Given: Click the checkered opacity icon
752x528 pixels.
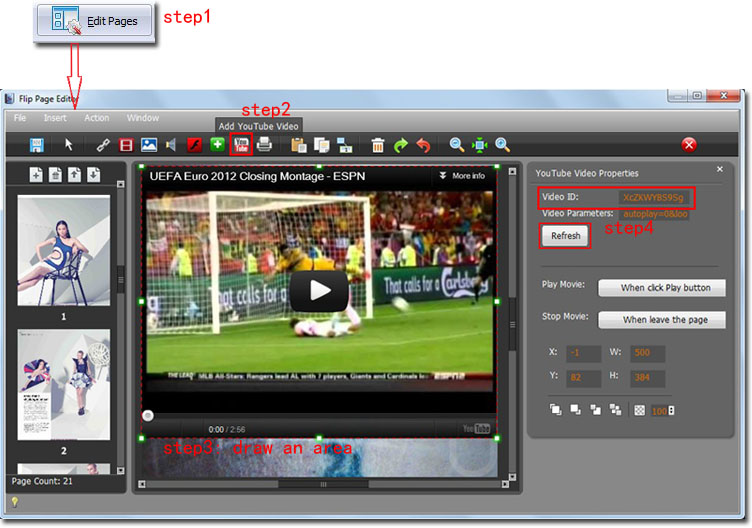Looking at the screenshot, I should tap(639, 411).
